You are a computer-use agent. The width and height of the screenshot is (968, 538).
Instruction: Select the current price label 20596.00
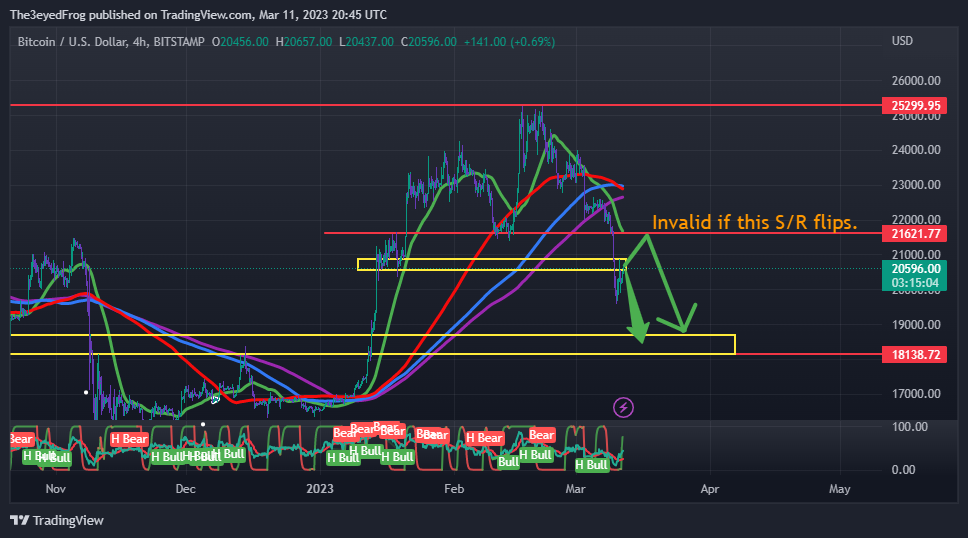(914, 269)
